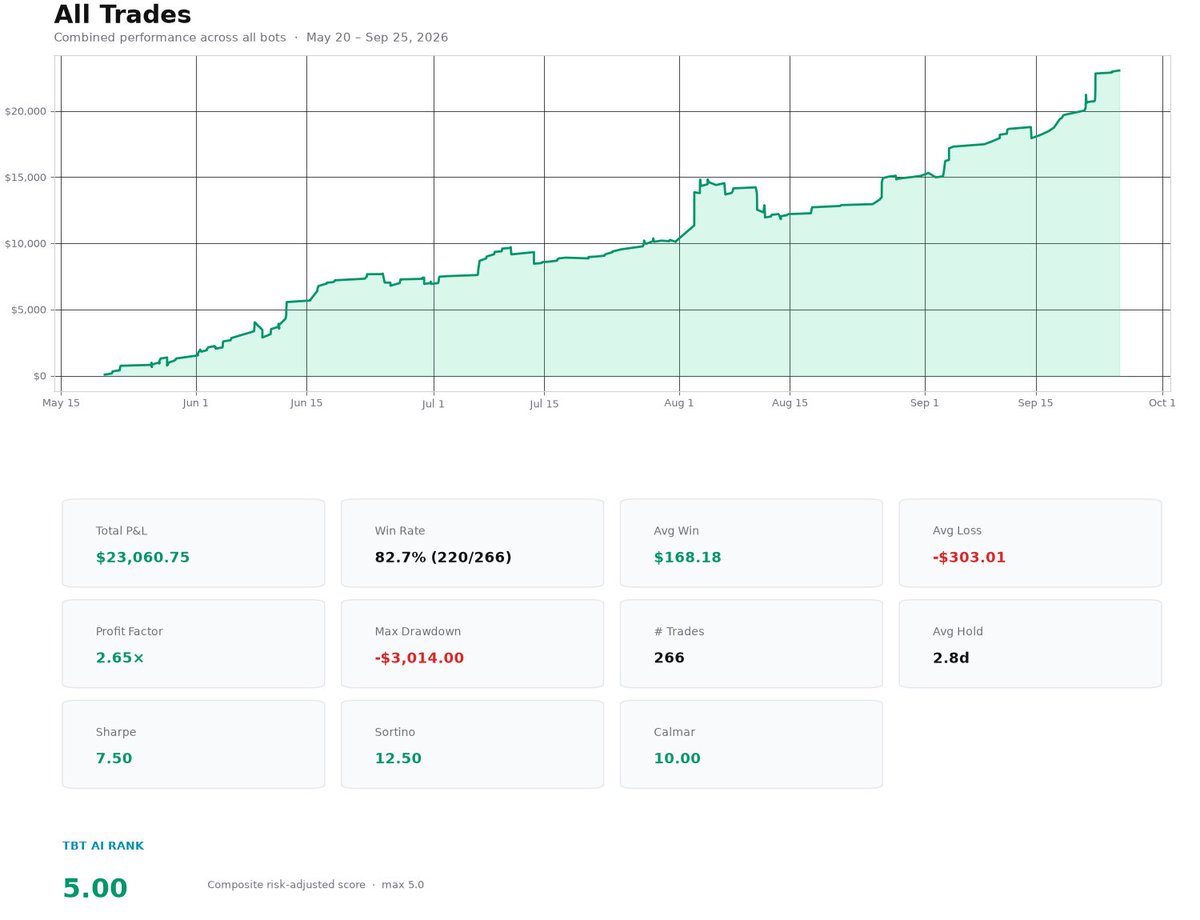Click the Sharpe value 7.50
1200x920 pixels.
tap(114, 758)
